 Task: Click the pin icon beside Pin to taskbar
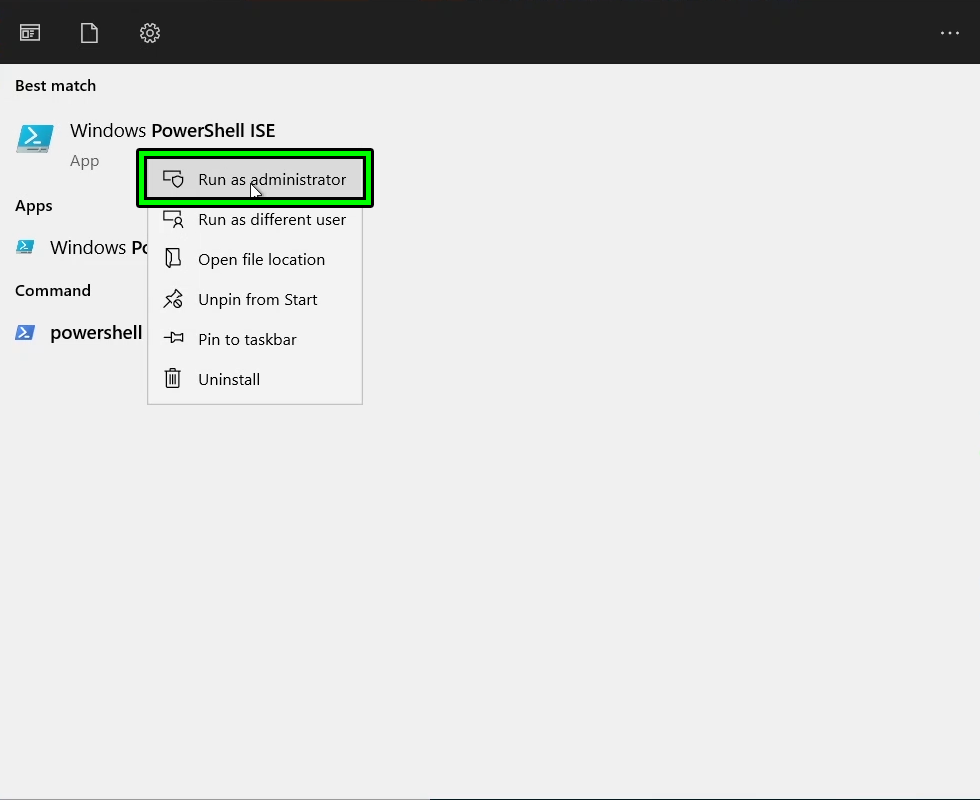click(x=172, y=339)
